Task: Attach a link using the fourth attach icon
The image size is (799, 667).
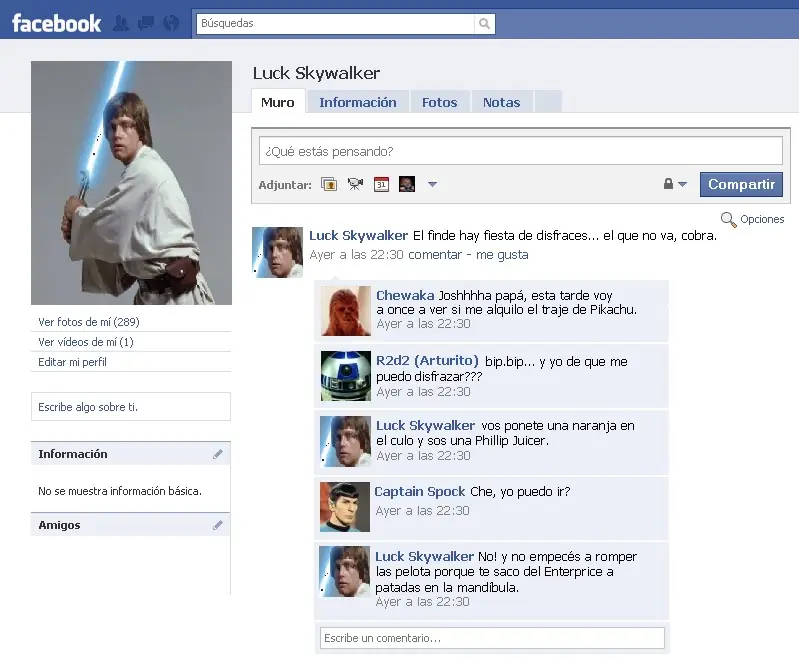Action: pos(407,184)
